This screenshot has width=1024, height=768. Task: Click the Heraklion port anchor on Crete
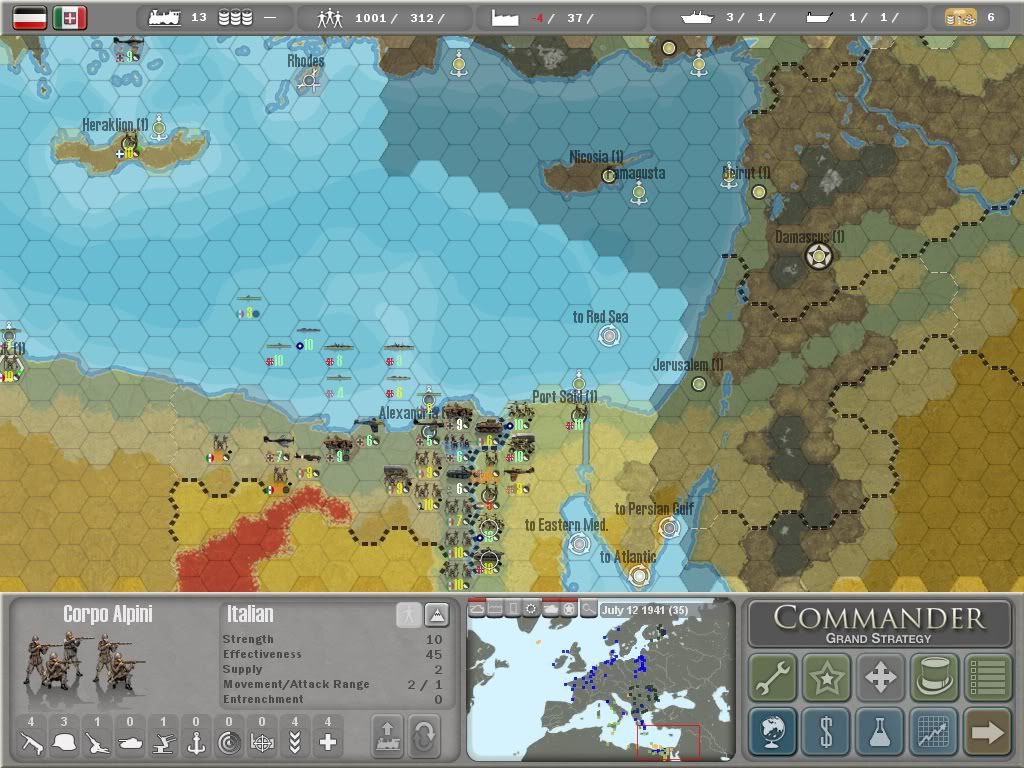click(159, 128)
